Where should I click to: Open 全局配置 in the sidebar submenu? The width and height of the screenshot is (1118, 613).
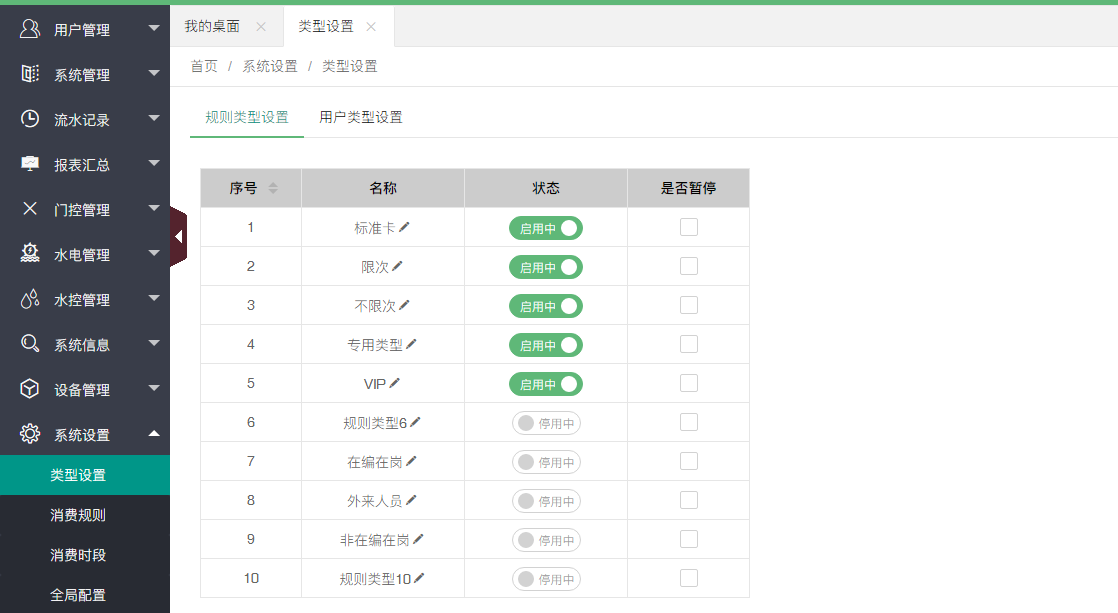[78, 595]
